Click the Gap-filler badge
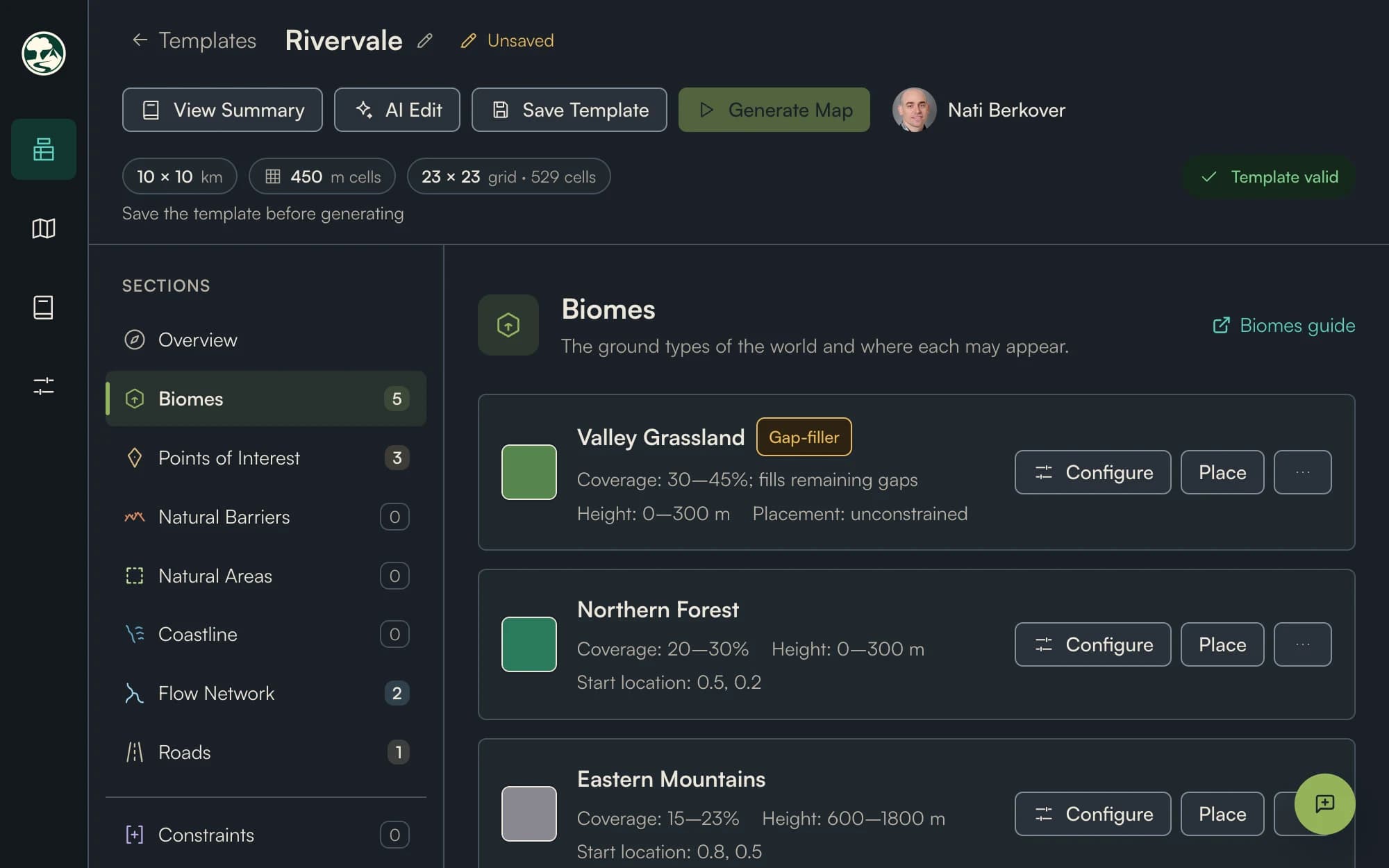This screenshot has height=868, width=1389. click(x=804, y=437)
